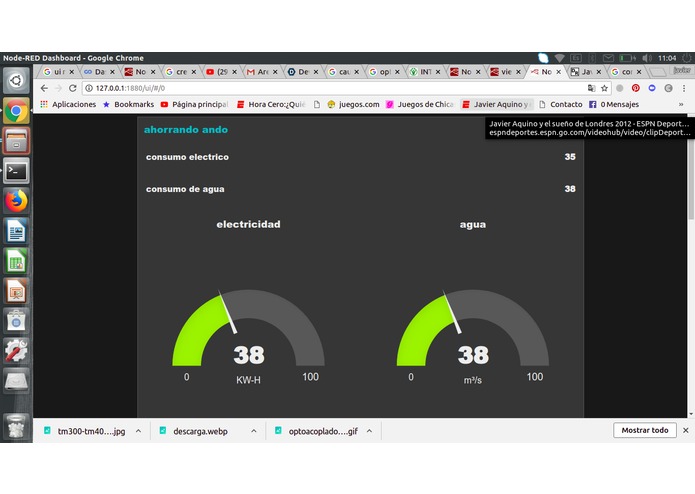This screenshot has width=695, height=494.
Task: Open downloaded descarga.webp file
Action: click(194, 431)
